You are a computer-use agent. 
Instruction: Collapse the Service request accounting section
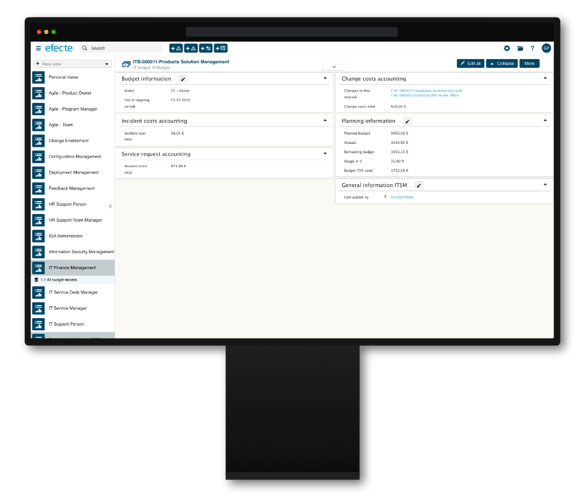[x=325, y=153]
